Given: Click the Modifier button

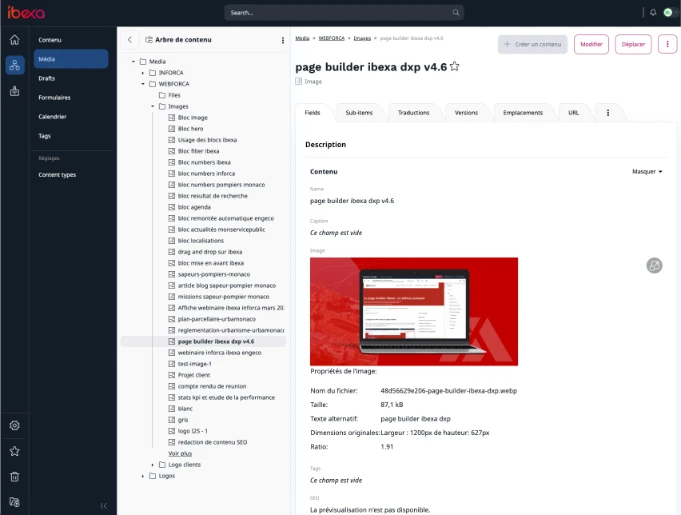Looking at the screenshot, I should point(591,44).
